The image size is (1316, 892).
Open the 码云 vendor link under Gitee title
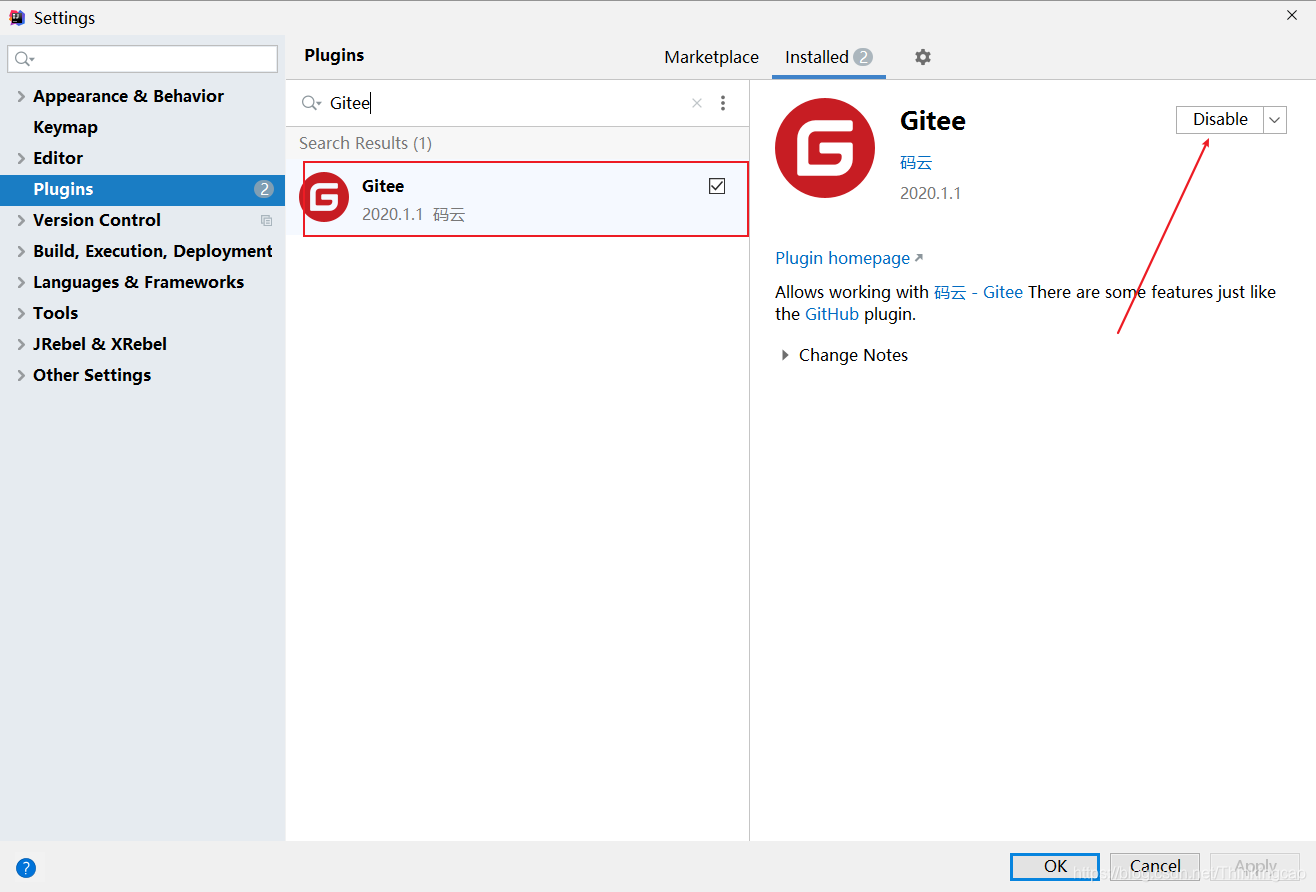[x=916, y=163]
